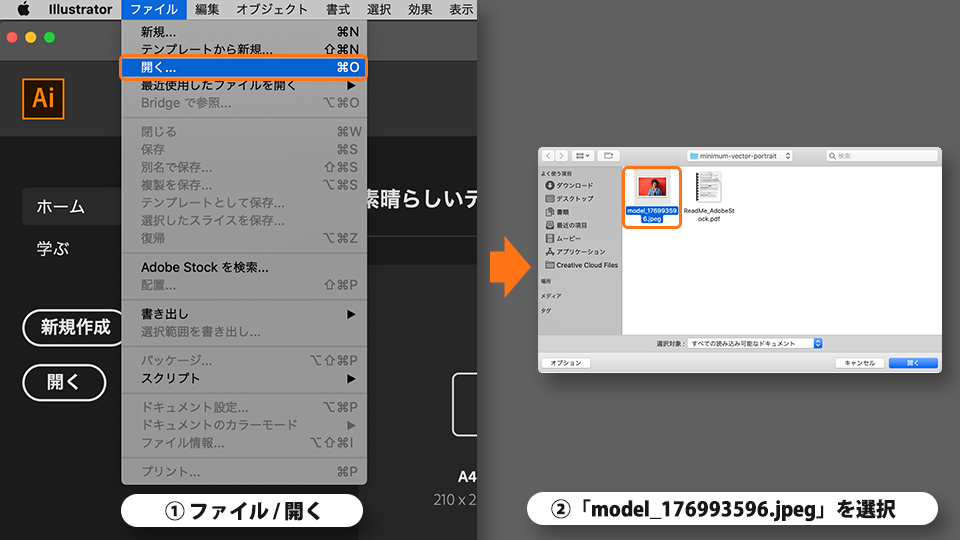Image resolution: width=960 pixels, height=540 pixels.
Task: Click the ReadMe_AdobeStock.pdf file icon
Action: (708, 187)
